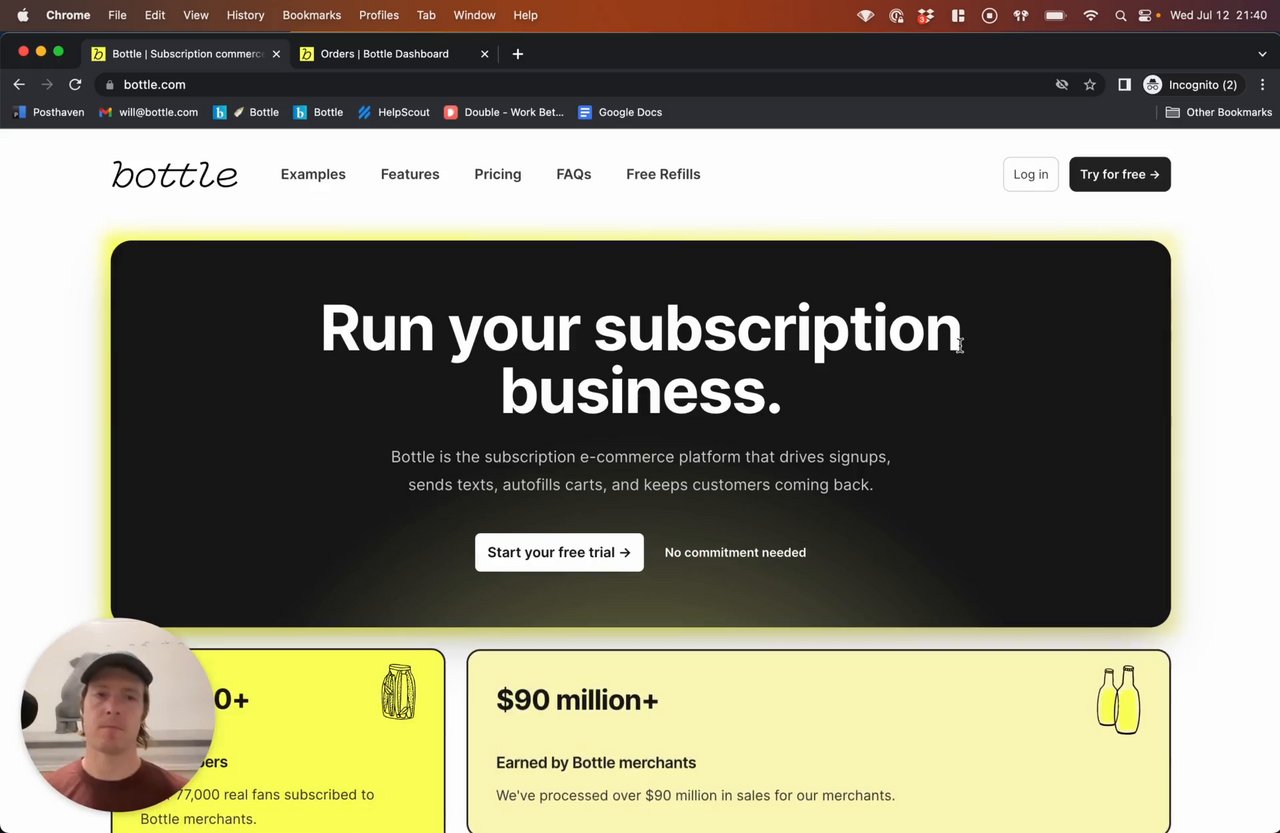
Task: Click 'Run your subscription business.' headline
Action: [640, 358]
